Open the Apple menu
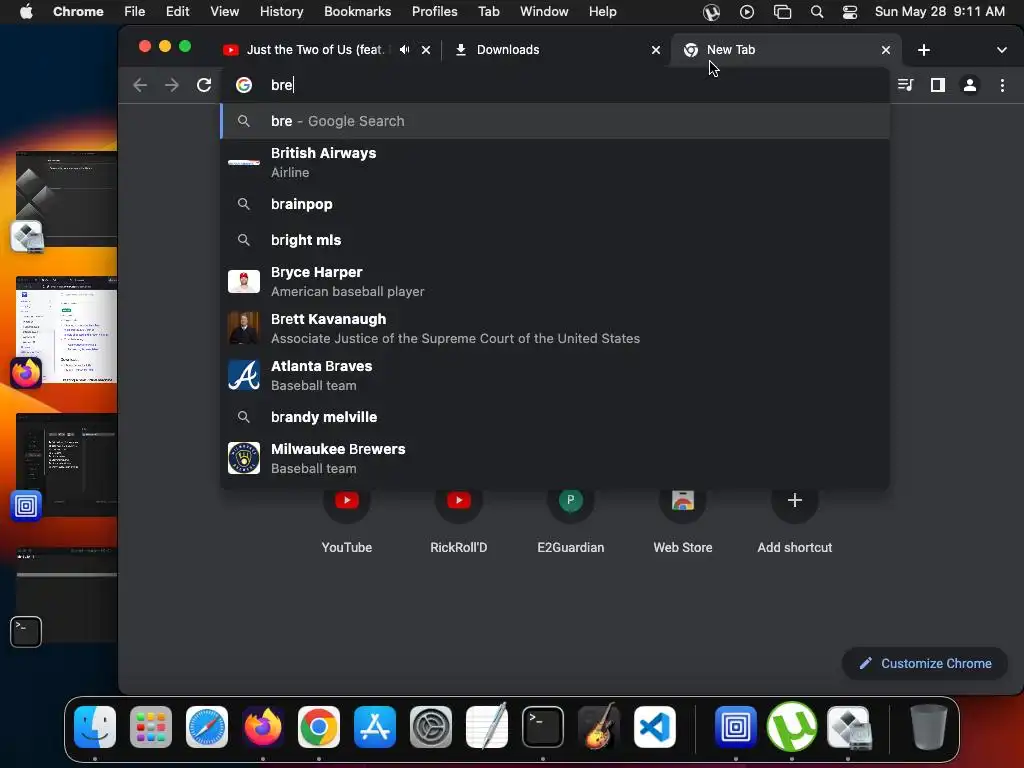This screenshot has width=1024, height=768. tap(26, 12)
